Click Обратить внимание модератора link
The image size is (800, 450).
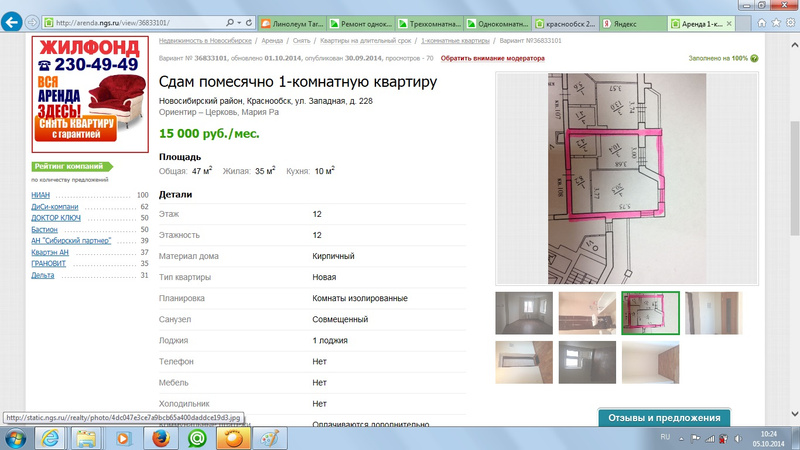tap(492, 58)
